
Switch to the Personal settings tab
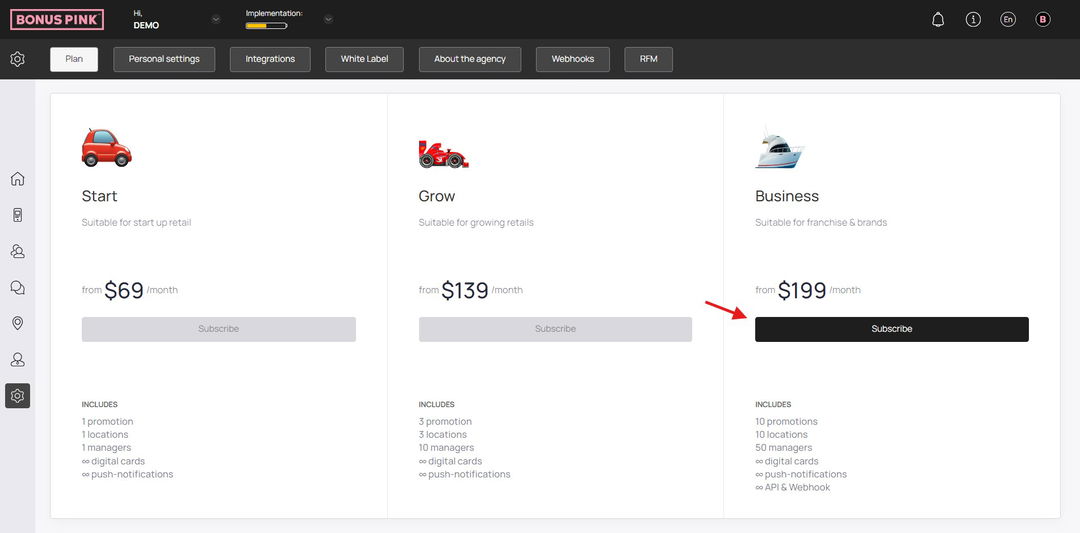click(x=164, y=59)
